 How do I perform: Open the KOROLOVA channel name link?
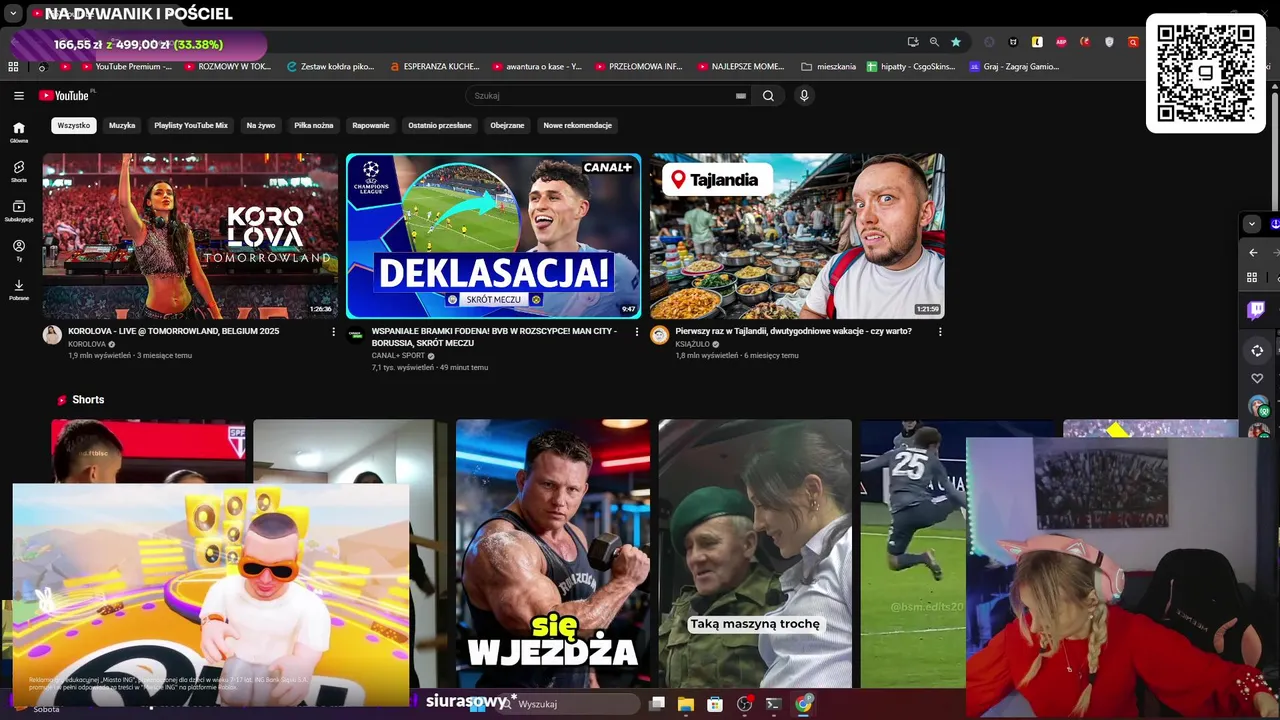point(87,344)
